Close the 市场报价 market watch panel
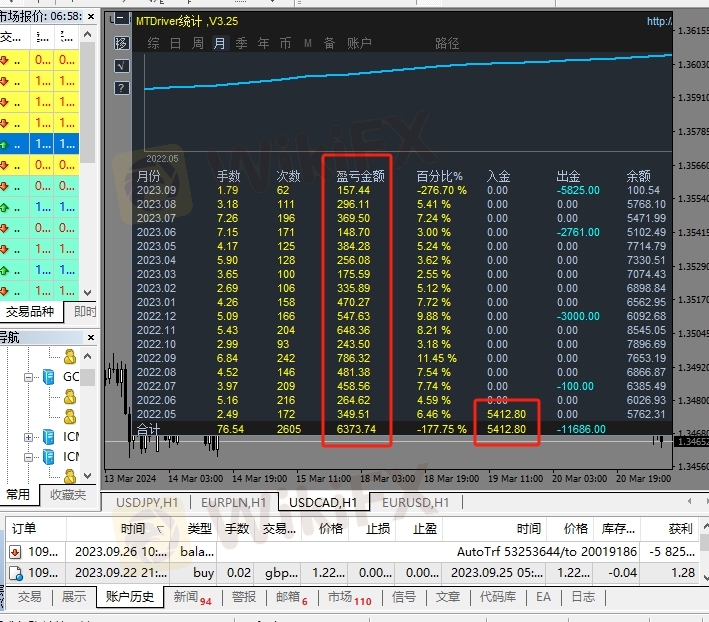Screen dimensions: 709x622 click(91, 16)
